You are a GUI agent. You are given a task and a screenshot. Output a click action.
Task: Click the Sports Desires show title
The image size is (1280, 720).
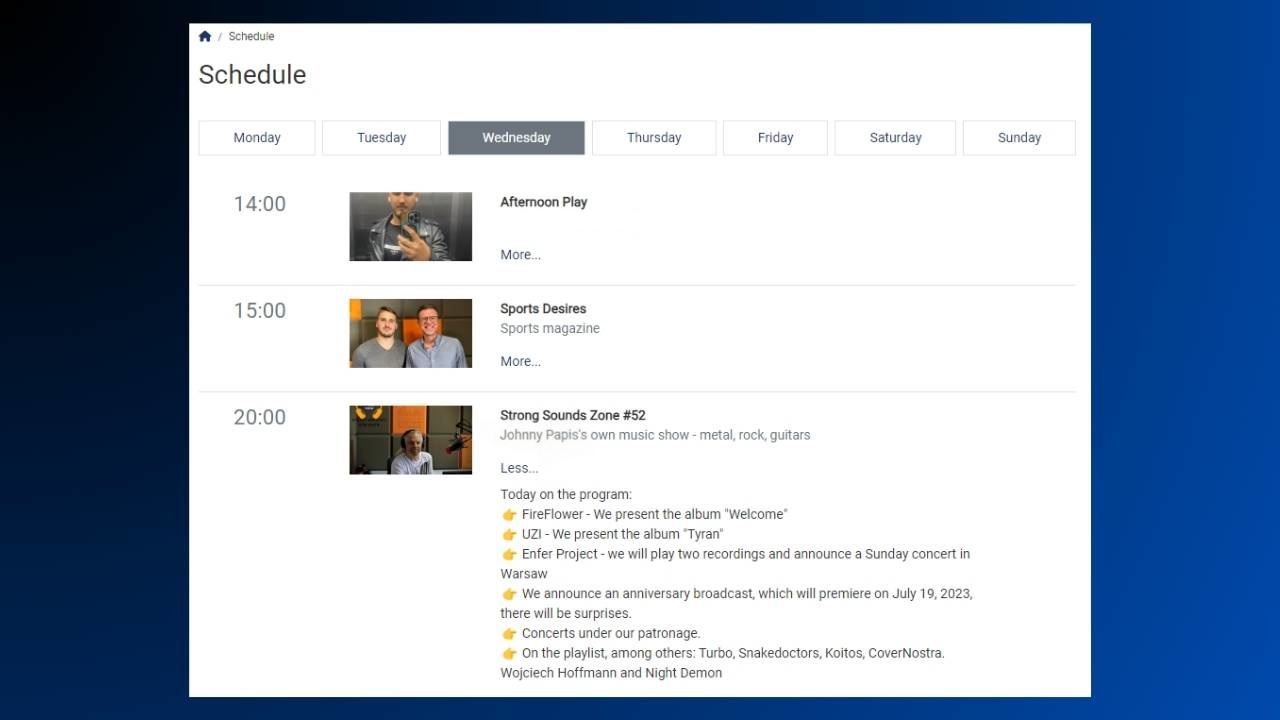(x=543, y=309)
